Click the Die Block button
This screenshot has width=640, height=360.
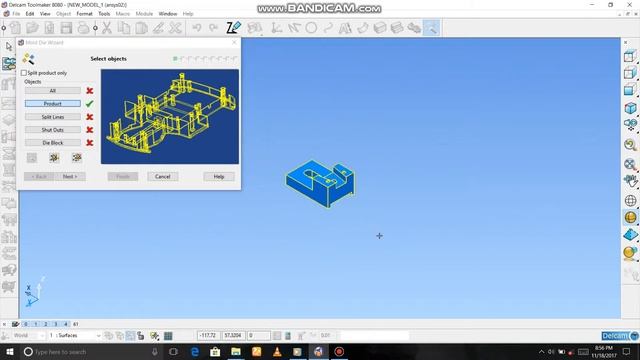tap(53, 143)
